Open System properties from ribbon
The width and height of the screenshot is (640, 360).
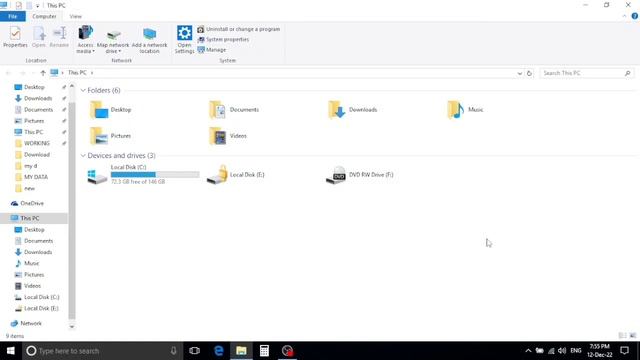(x=223, y=40)
